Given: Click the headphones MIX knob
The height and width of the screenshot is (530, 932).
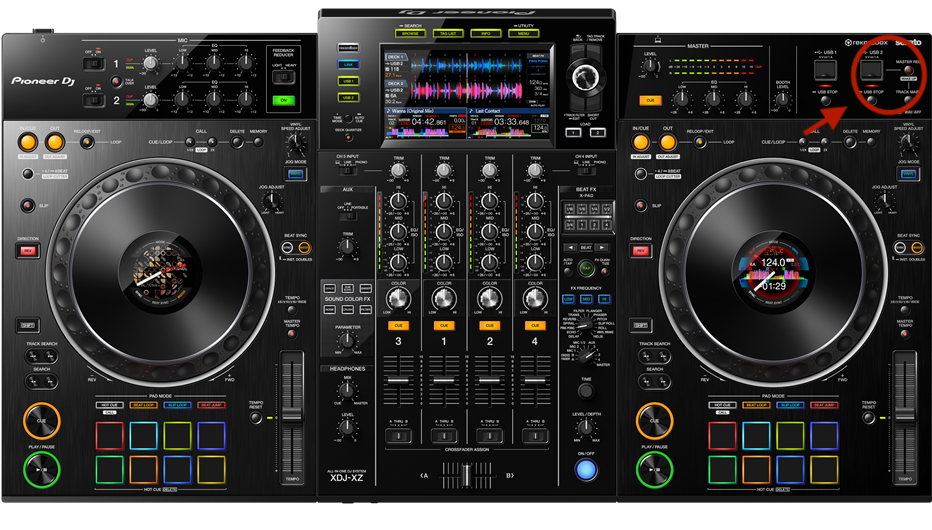Looking at the screenshot, I should pyautogui.click(x=347, y=391).
